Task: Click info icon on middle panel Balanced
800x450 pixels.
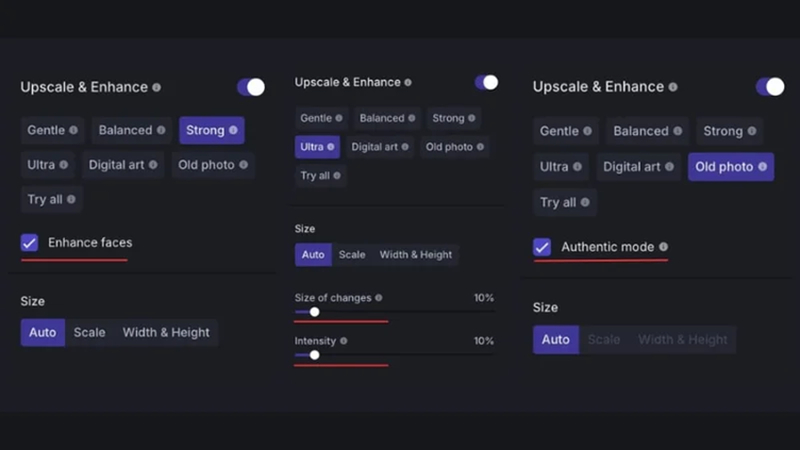Action: (x=412, y=118)
